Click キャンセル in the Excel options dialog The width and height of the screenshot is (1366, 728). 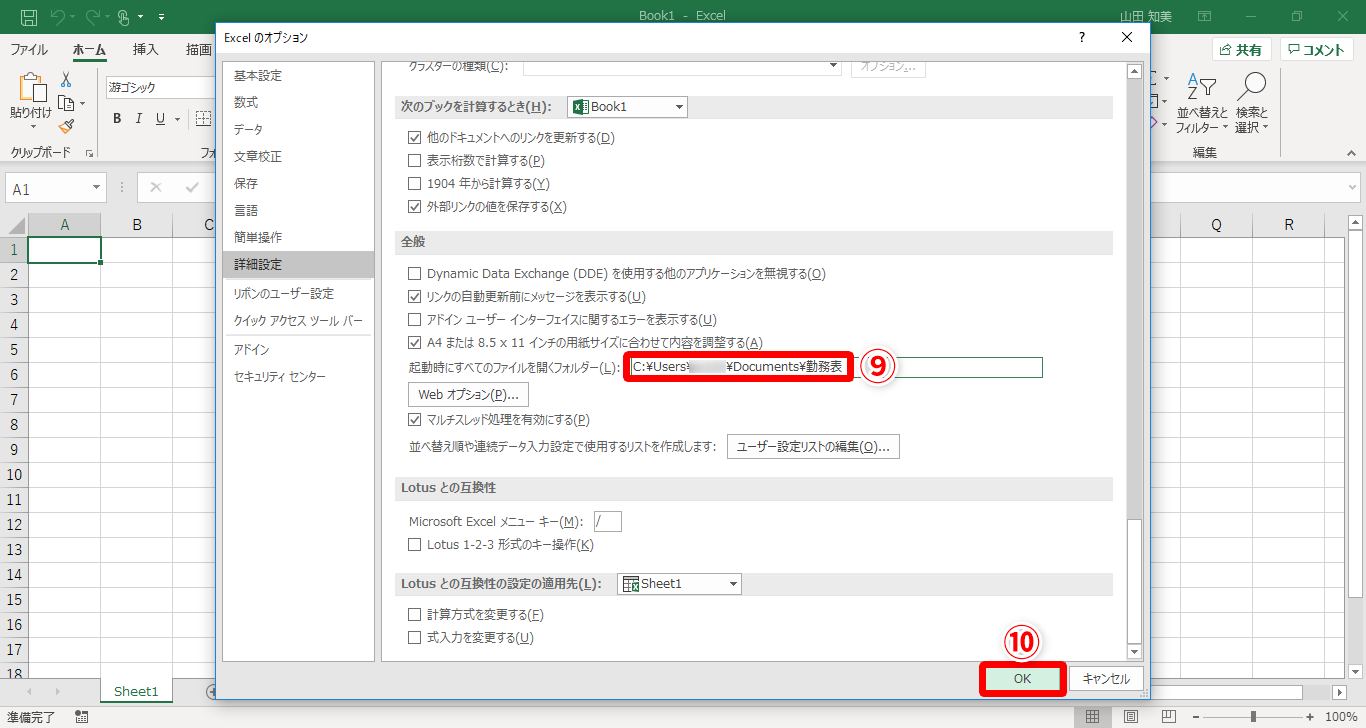[1106, 678]
